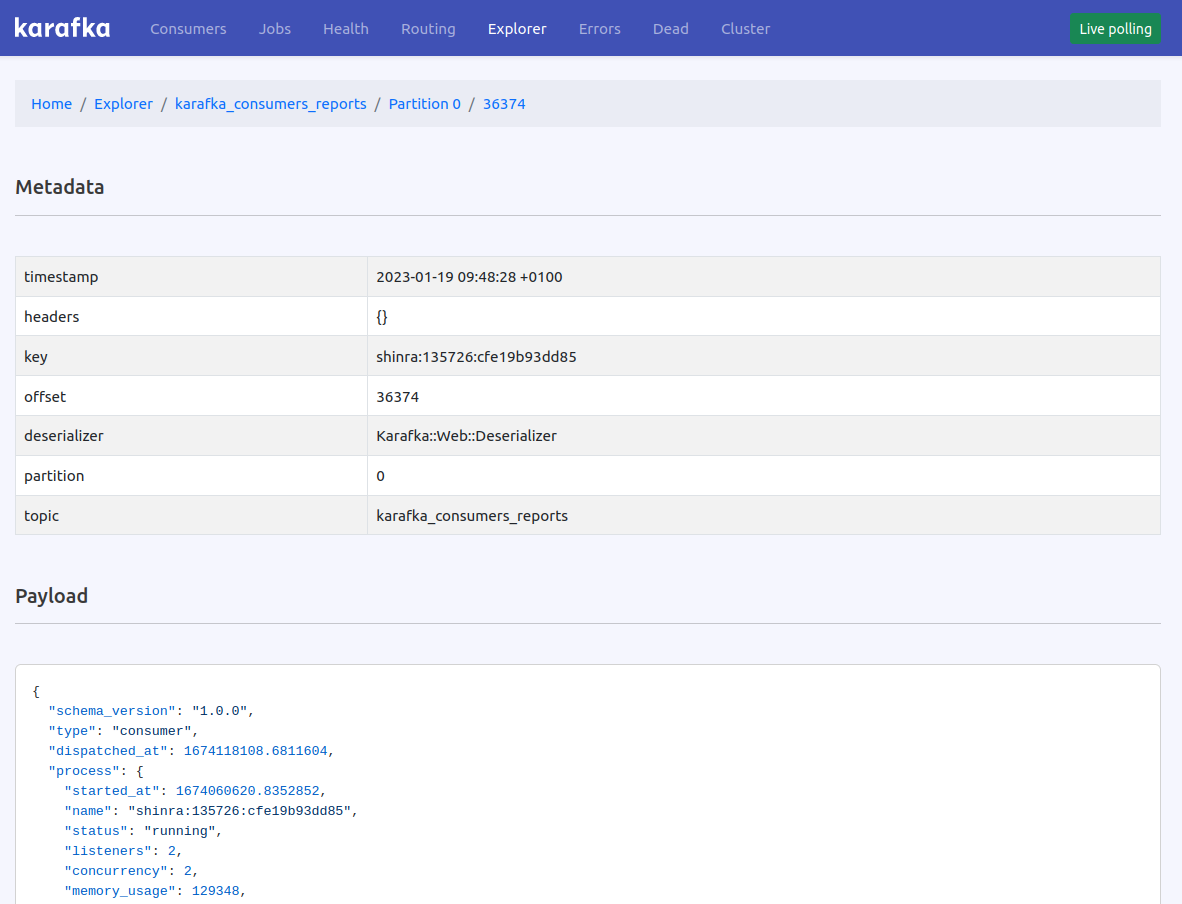Click the "status": "running" line
Viewport: 1182px width, 904px height.
click(x=143, y=831)
